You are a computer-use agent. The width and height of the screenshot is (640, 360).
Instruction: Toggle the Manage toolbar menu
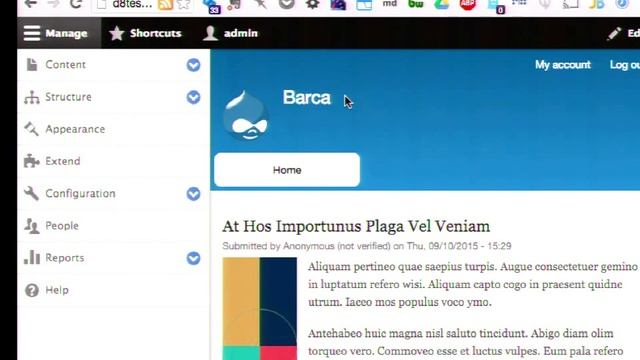click(59, 33)
